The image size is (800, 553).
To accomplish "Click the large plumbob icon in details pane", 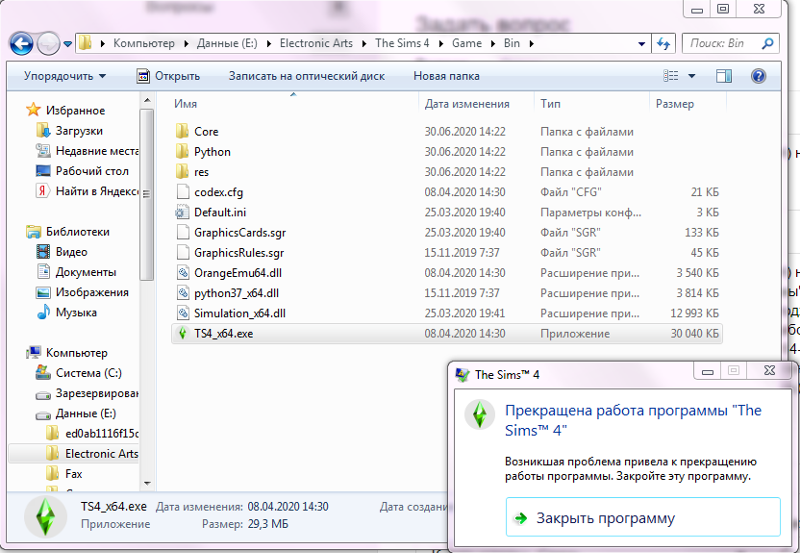I will [x=45, y=516].
